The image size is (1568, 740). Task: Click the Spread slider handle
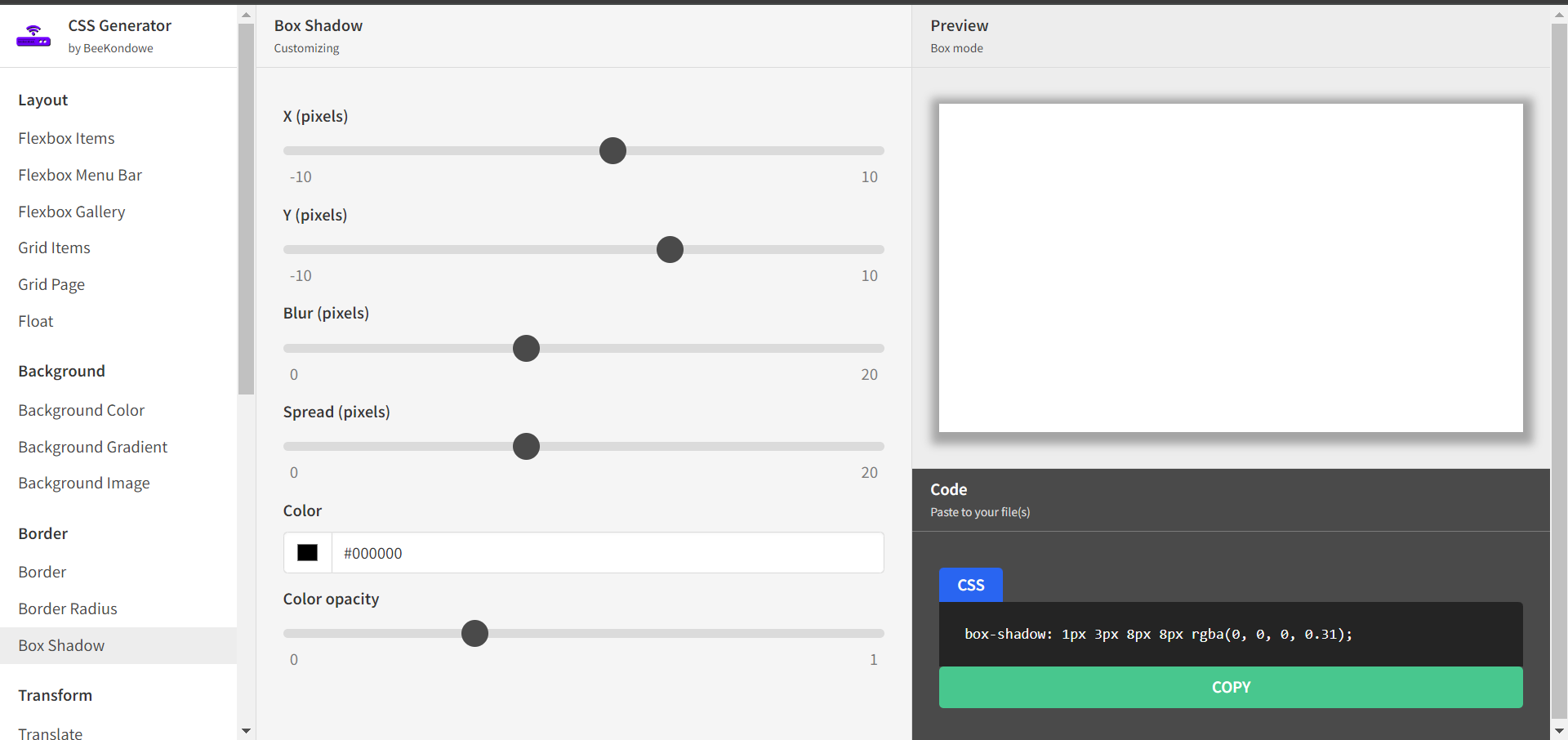tap(526, 447)
